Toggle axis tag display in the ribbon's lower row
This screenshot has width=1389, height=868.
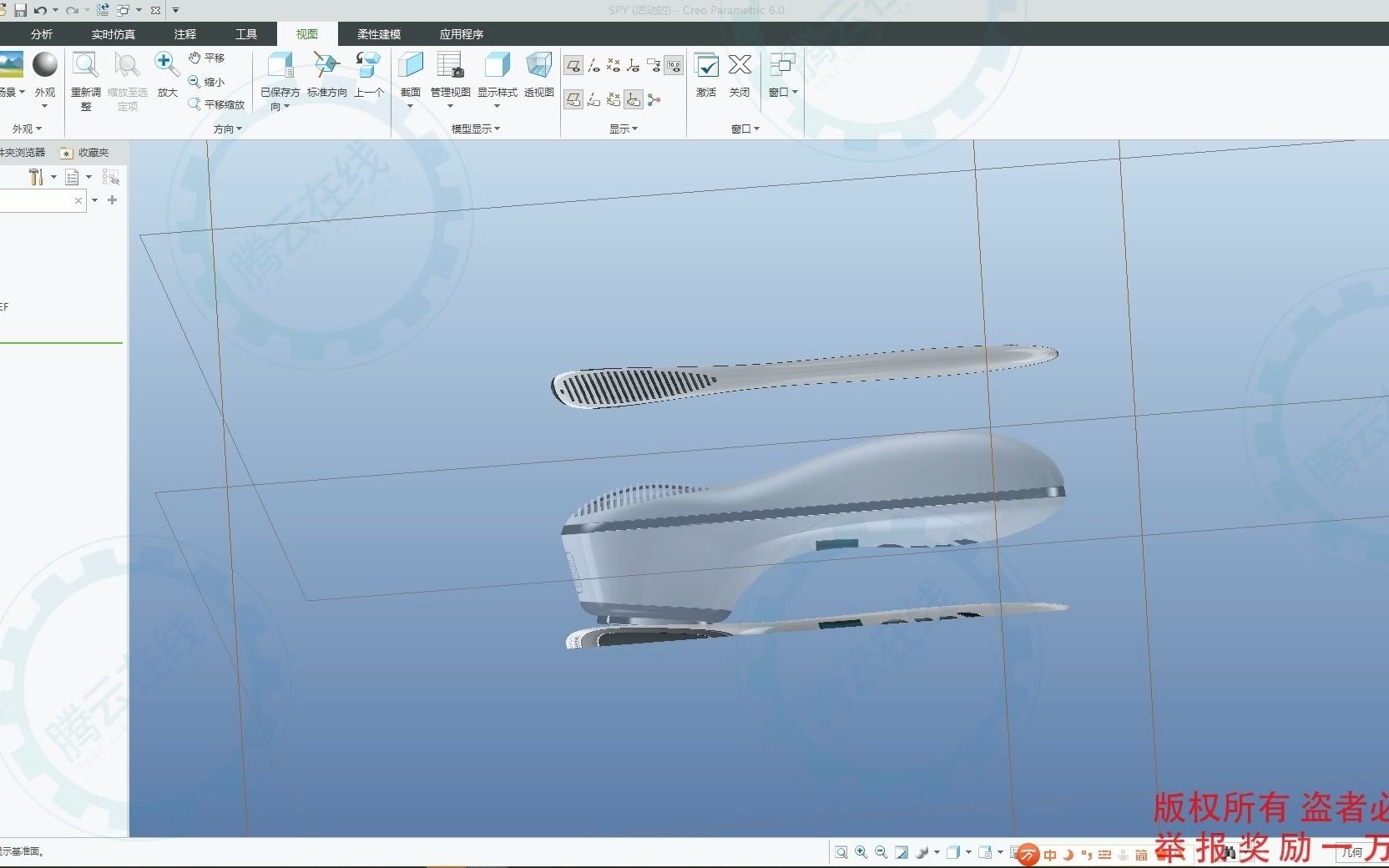[x=593, y=100]
